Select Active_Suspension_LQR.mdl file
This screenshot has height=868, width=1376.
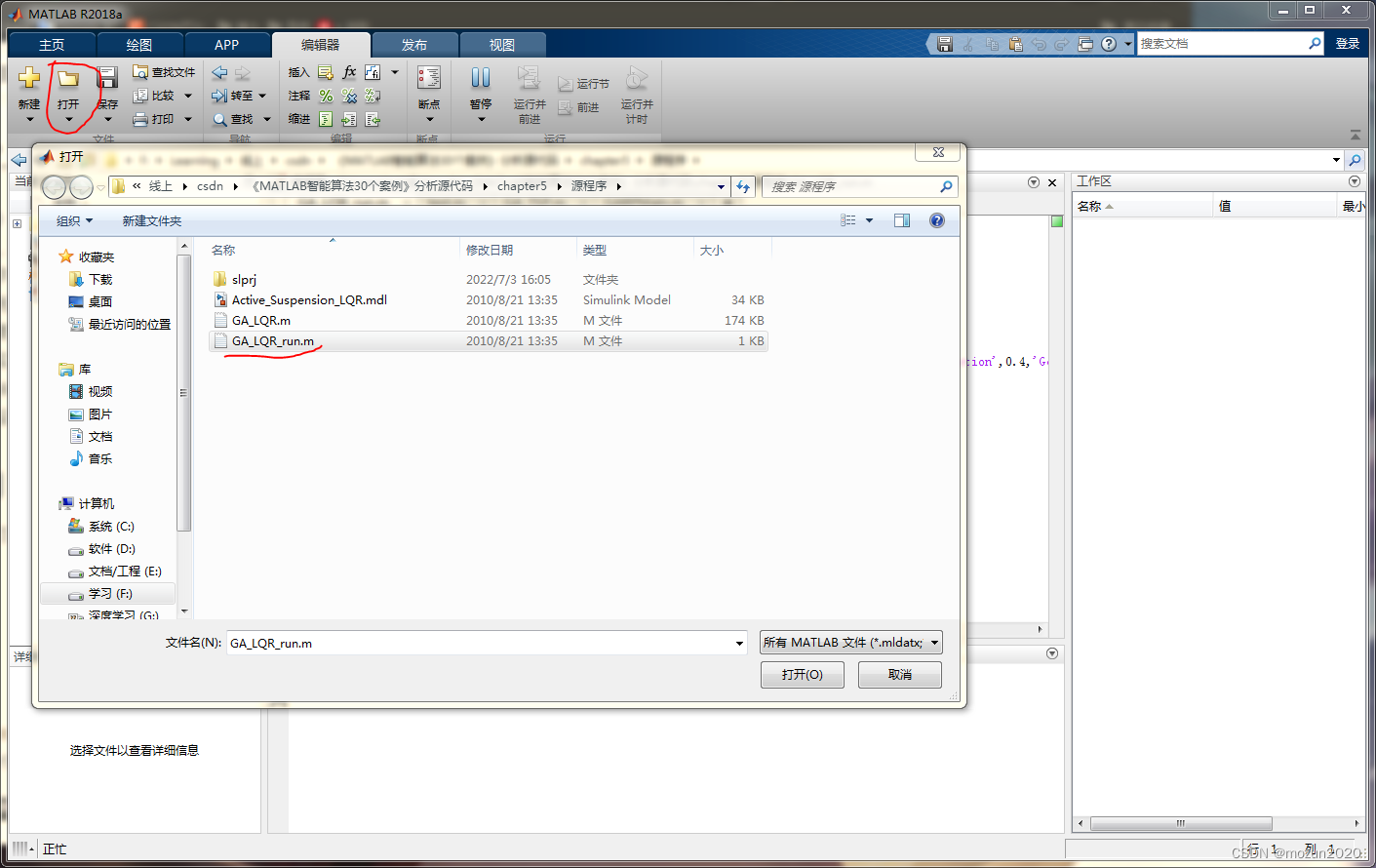pyautogui.click(x=488, y=299)
